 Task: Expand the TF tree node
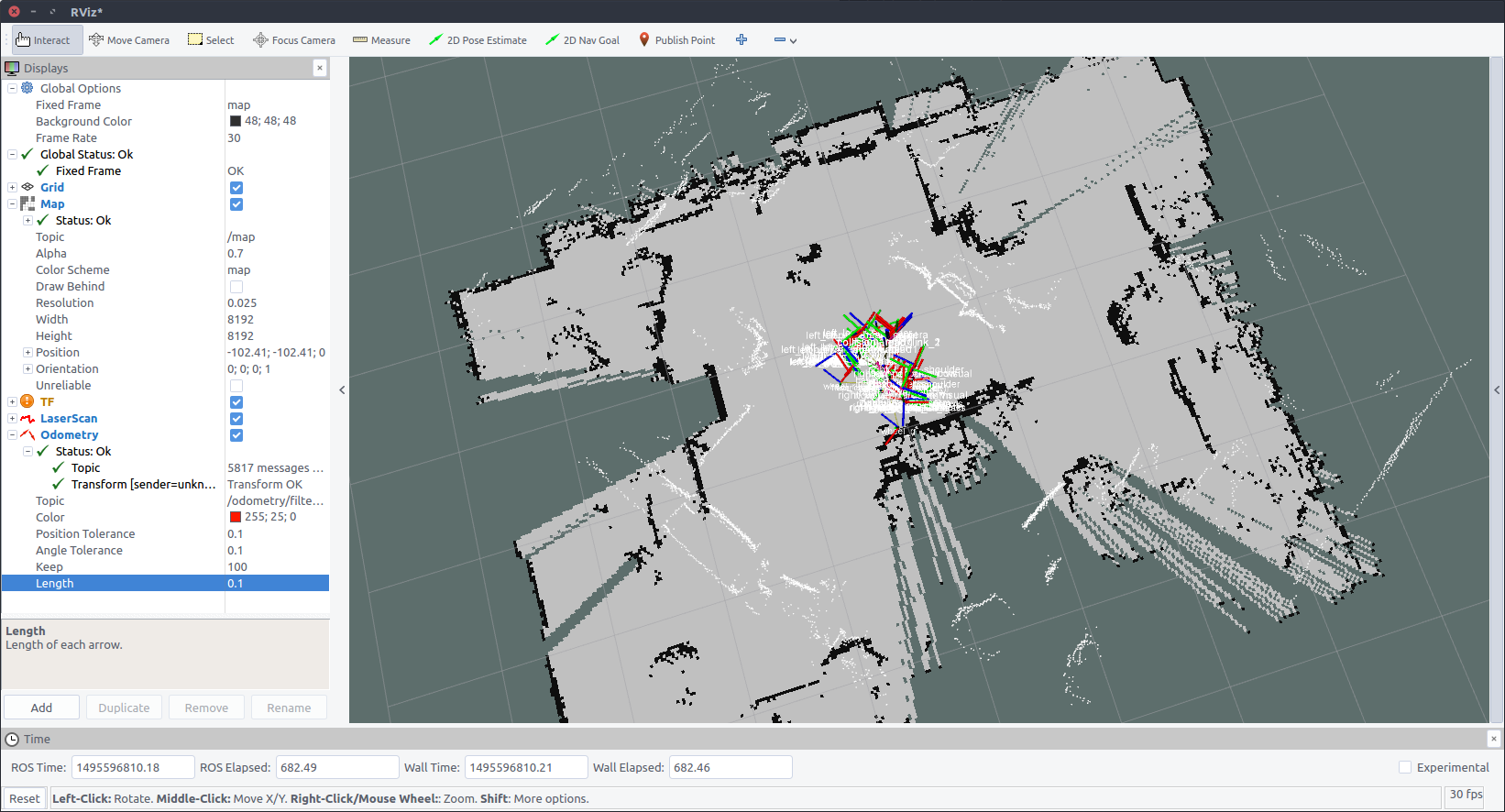pos(12,401)
